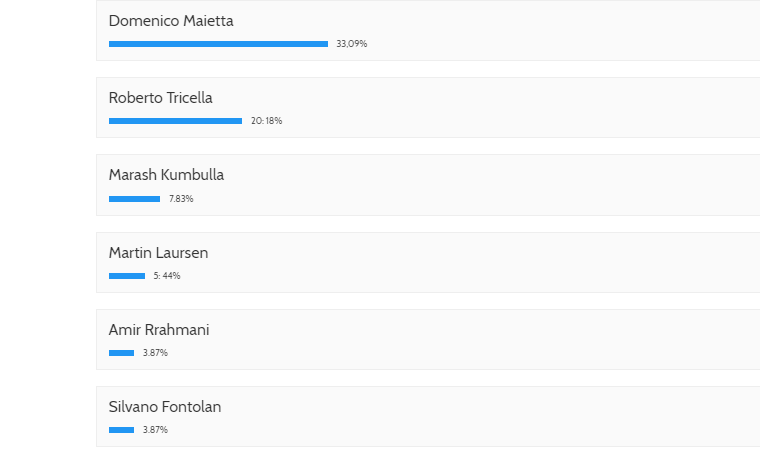This screenshot has width=760, height=455.
Task: Click Marash Kumbulla's blue result bar
Action: 134,199
